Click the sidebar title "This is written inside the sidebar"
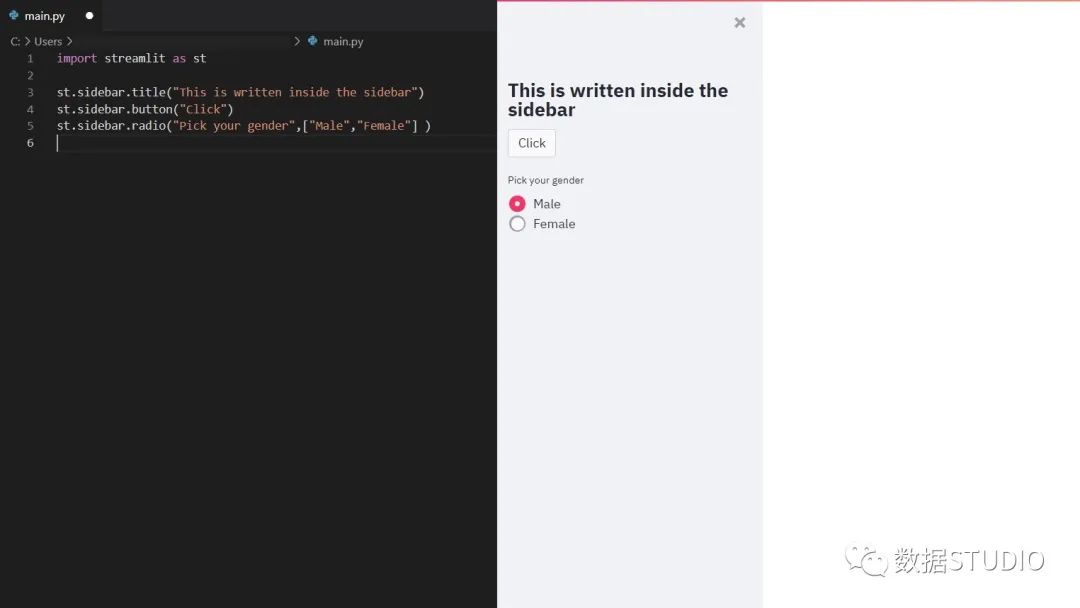This screenshot has height=608, width=1080. tap(618, 100)
